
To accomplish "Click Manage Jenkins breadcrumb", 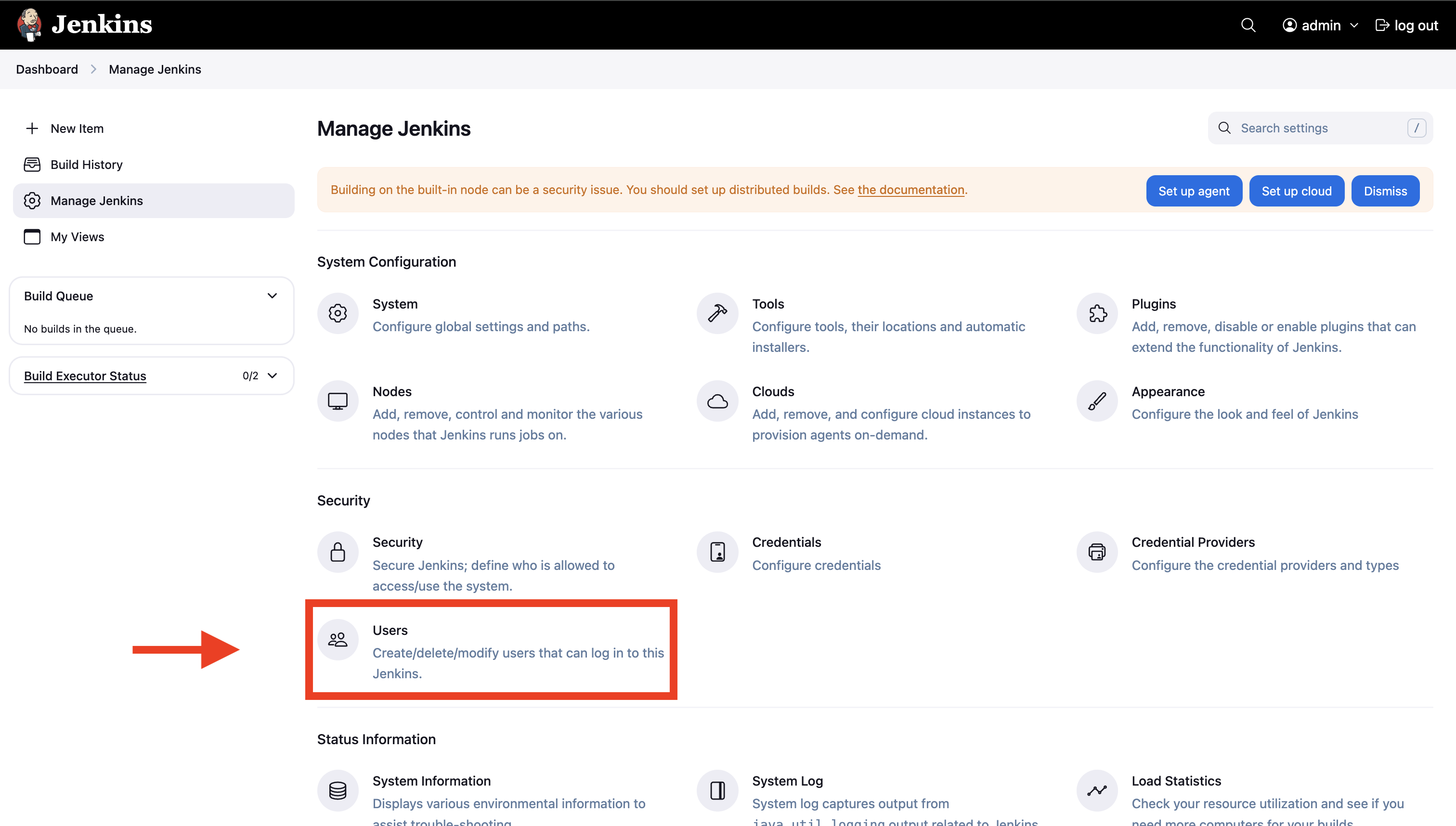I will point(155,69).
